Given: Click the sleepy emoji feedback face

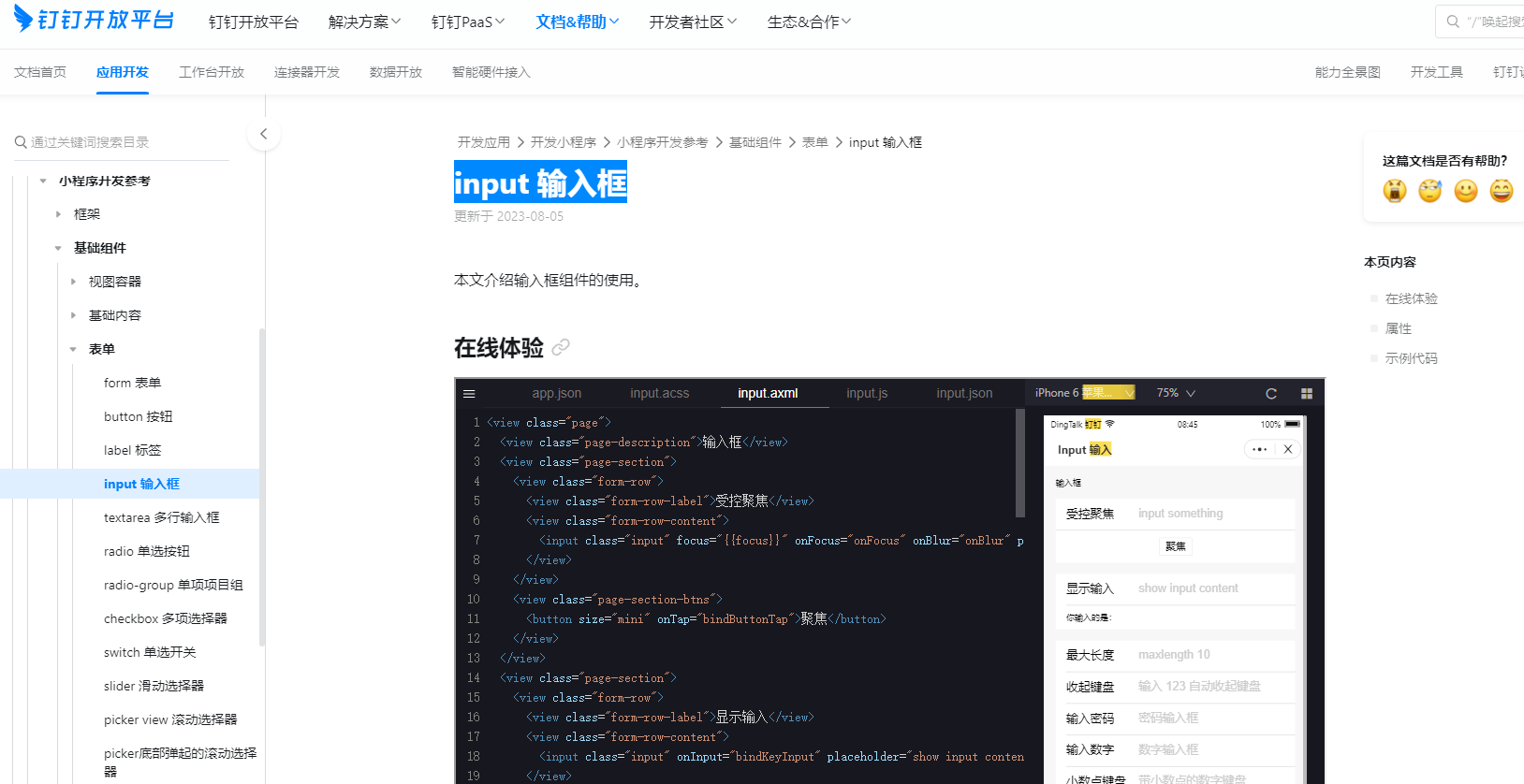Looking at the screenshot, I should 1430,191.
